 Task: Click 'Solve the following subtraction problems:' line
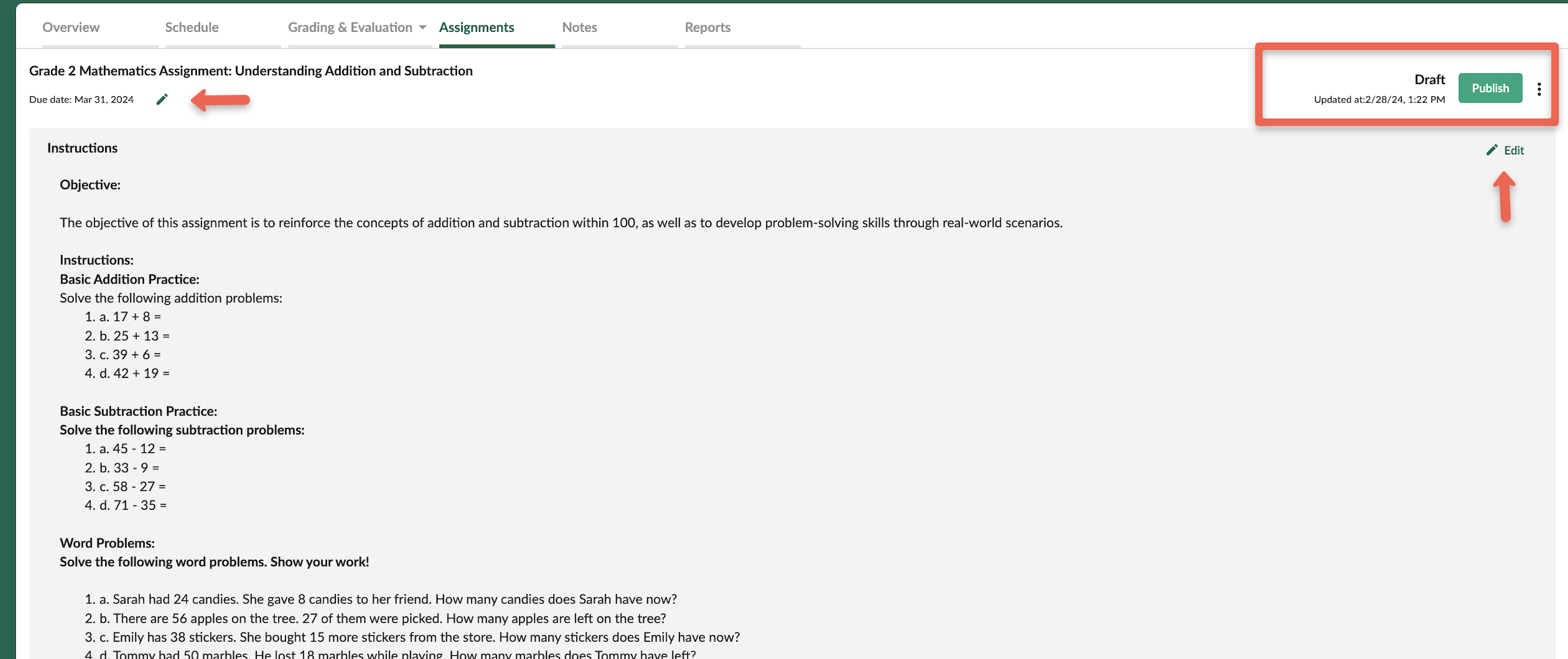pos(182,430)
